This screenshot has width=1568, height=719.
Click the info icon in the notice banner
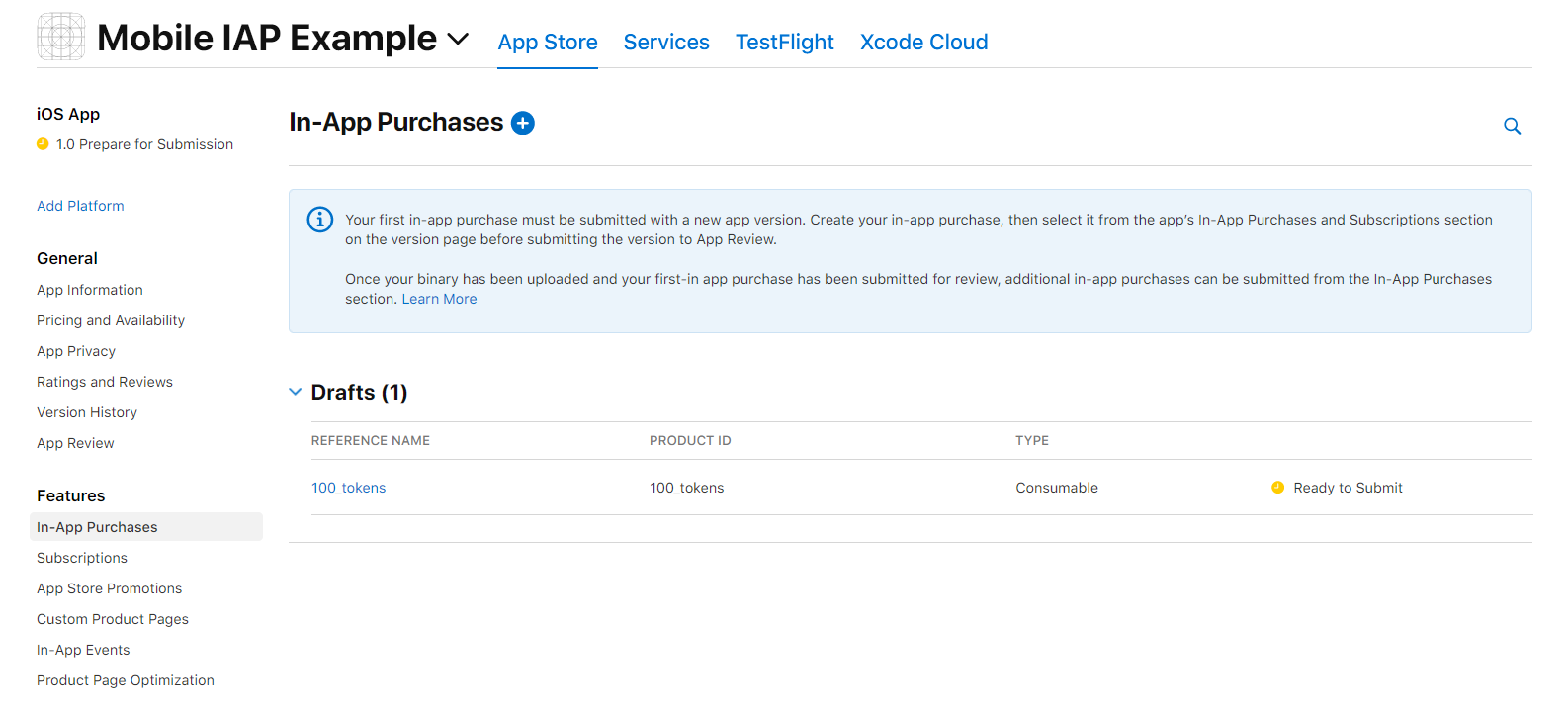point(320,220)
